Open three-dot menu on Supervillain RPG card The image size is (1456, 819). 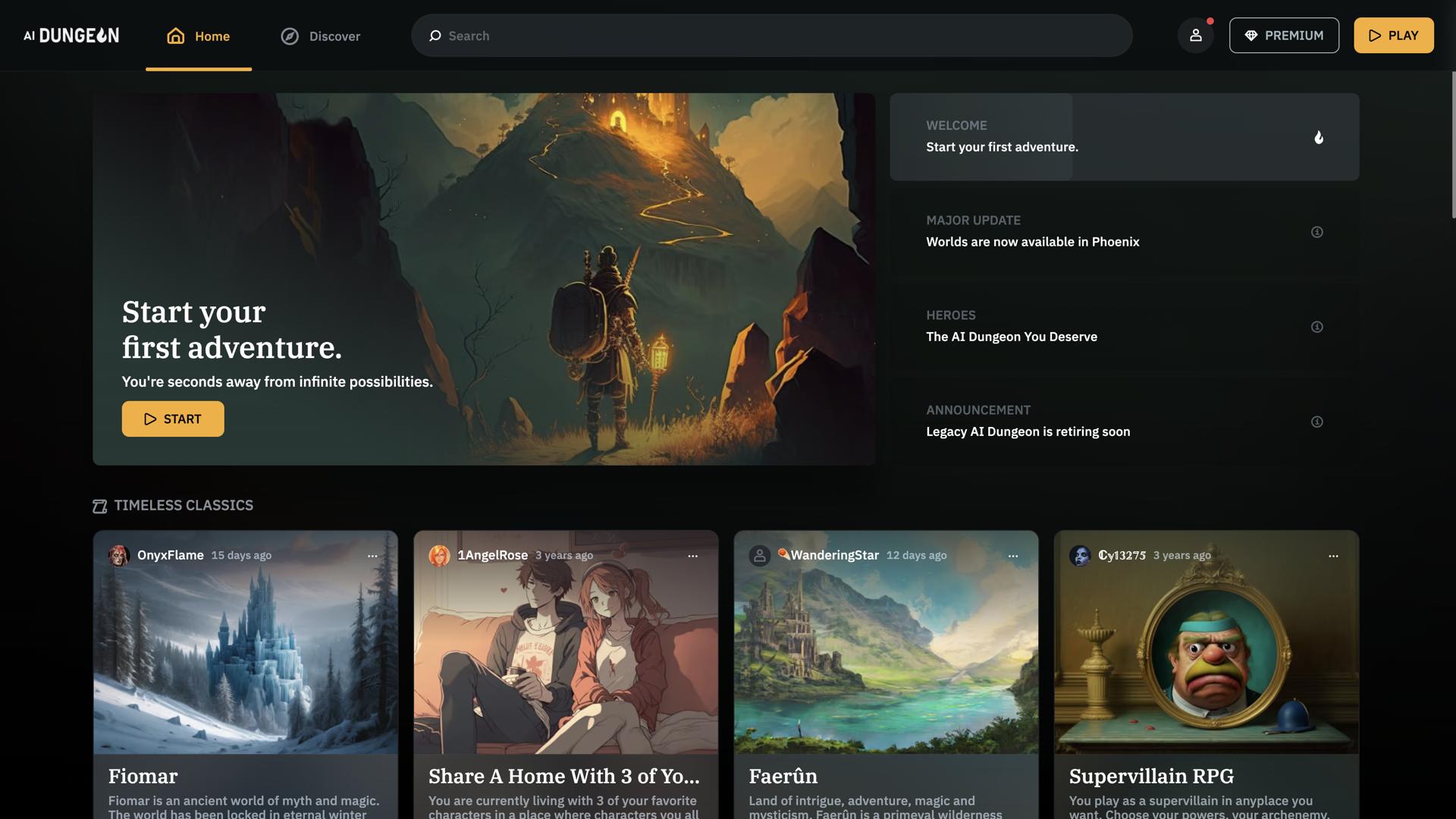coord(1333,556)
